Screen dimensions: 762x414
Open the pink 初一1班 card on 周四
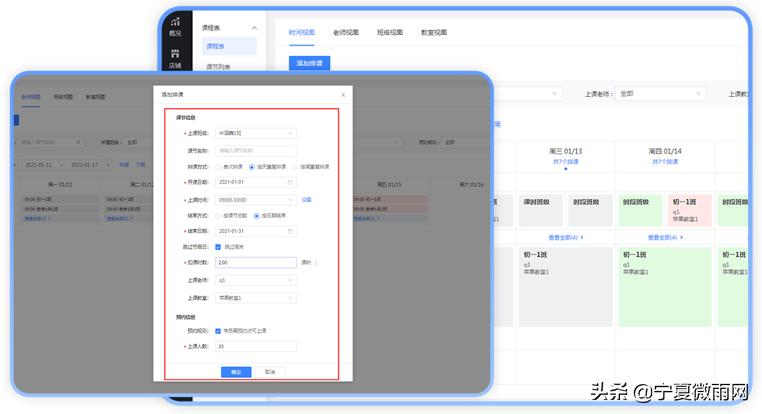tap(690, 210)
